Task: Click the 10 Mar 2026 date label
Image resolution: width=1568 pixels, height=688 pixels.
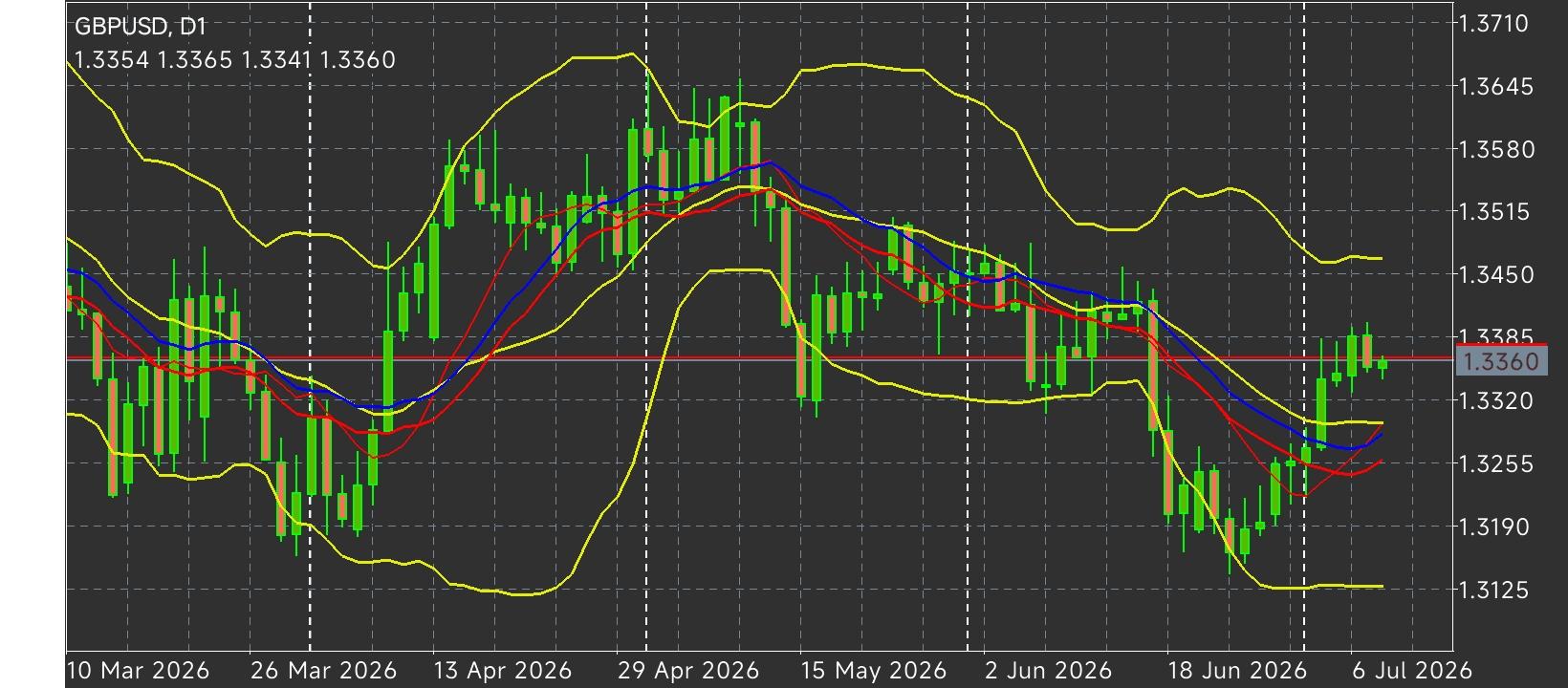Action: click(x=139, y=670)
